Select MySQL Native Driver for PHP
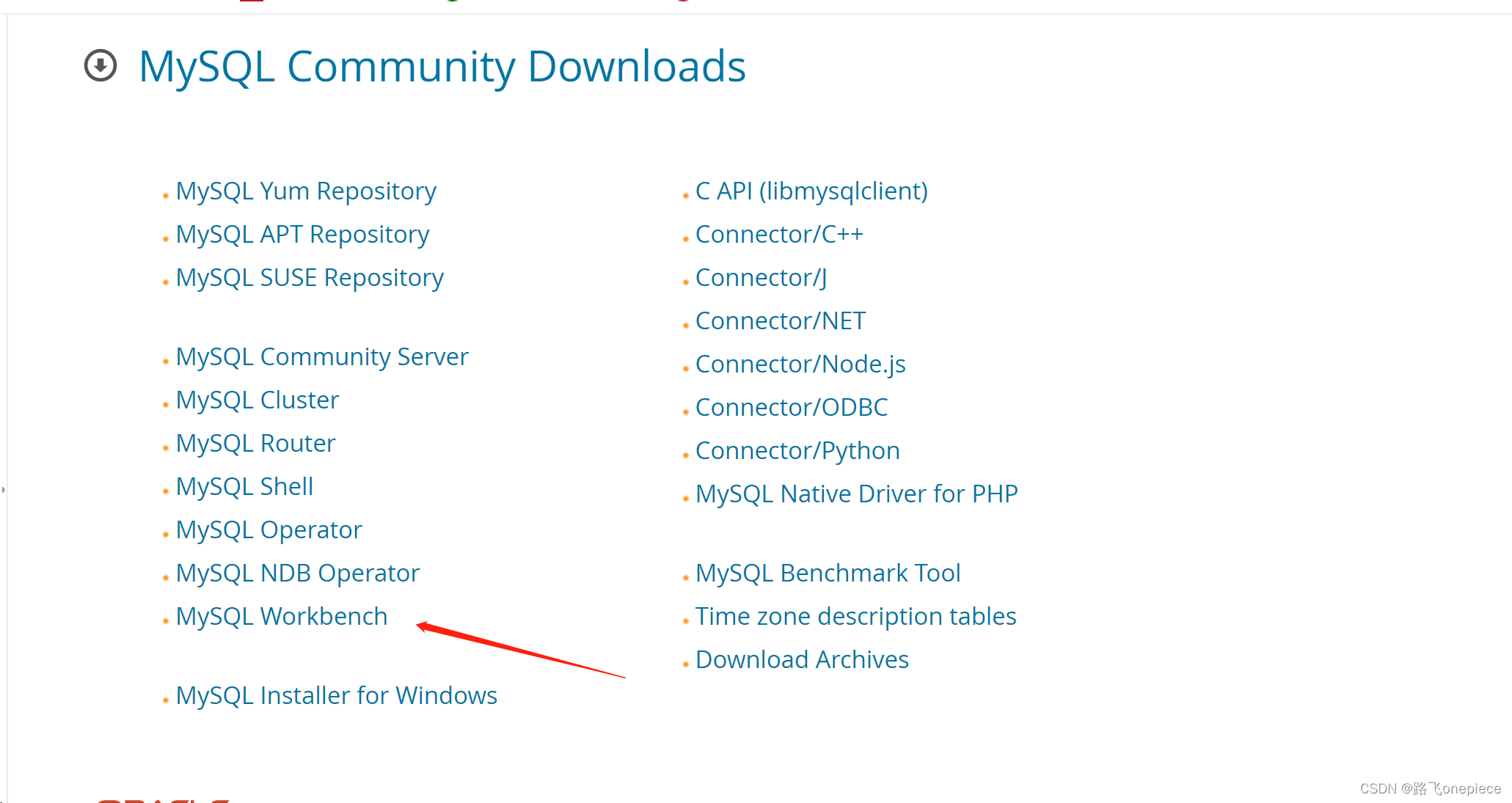Image resolution: width=1512 pixels, height=803 pixels. pos(857,494)
